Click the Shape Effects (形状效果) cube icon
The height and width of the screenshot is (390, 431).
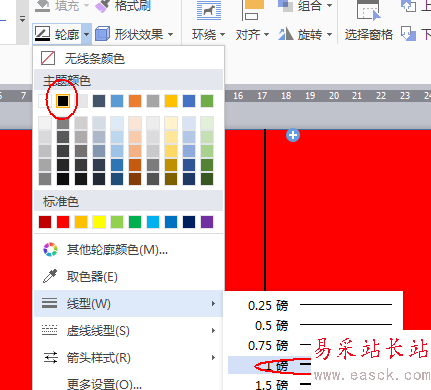click(102, 34)
